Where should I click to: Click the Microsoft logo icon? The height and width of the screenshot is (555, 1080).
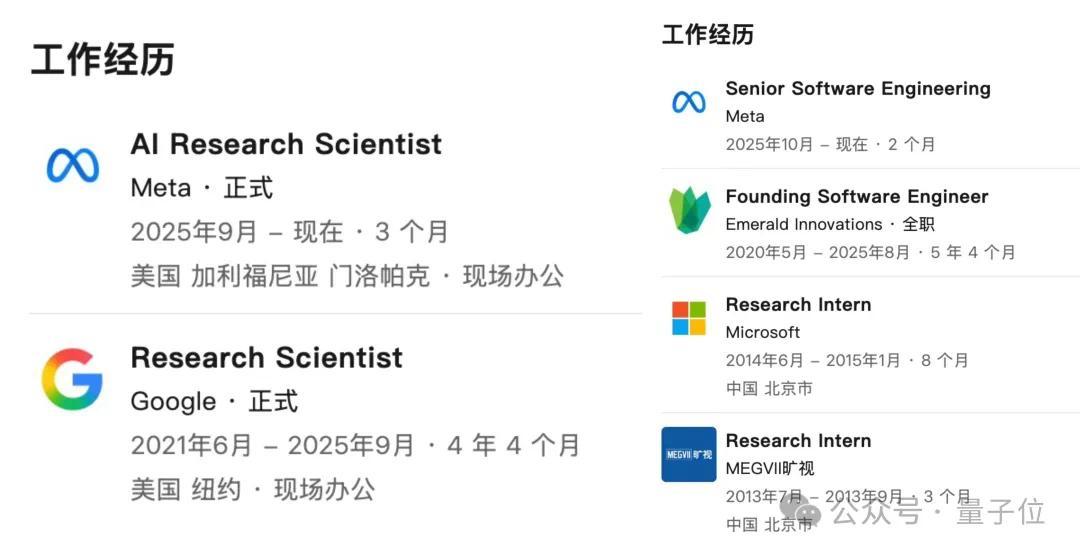689,318
